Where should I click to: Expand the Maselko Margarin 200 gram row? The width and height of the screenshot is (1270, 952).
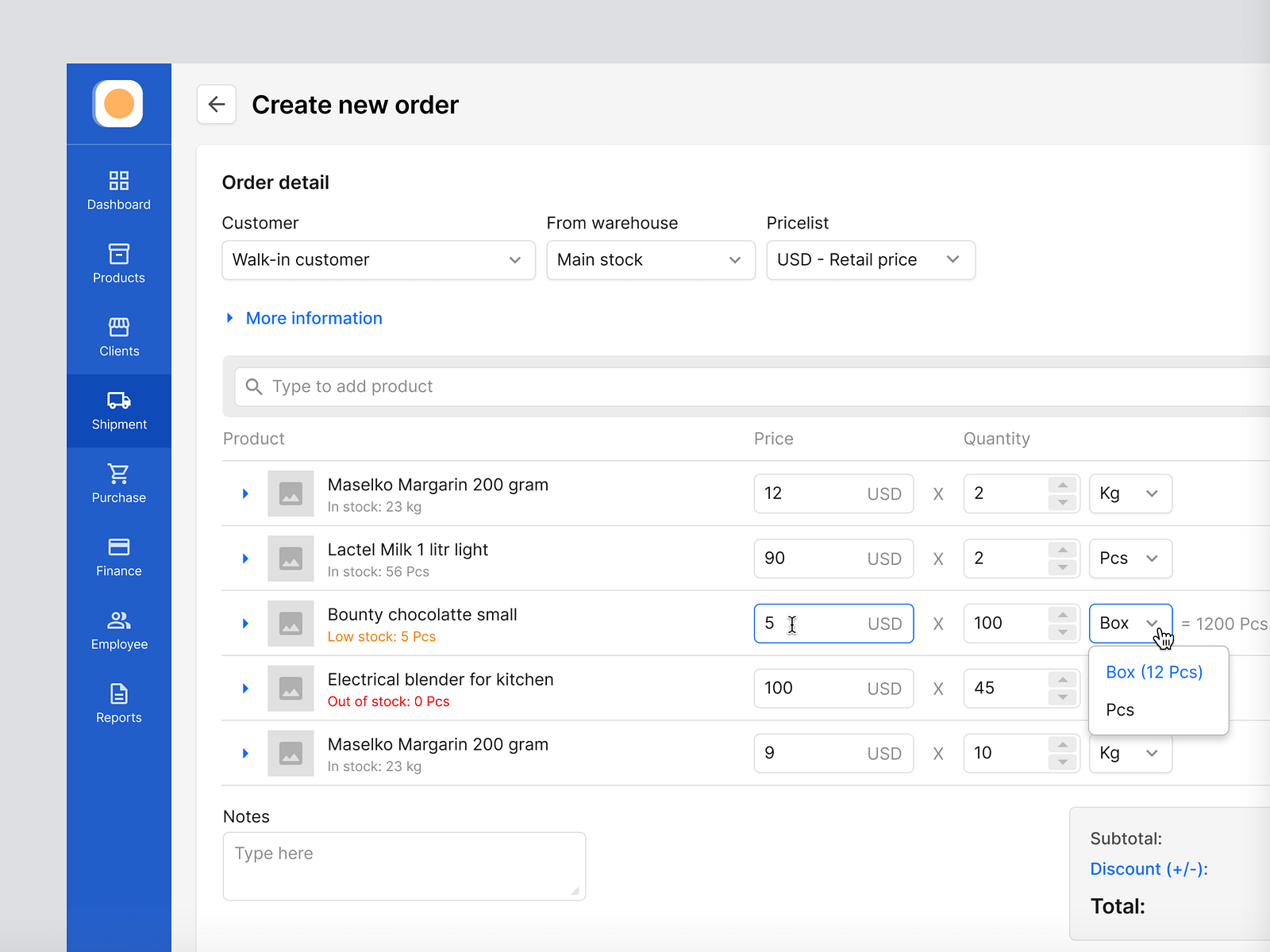244,493
